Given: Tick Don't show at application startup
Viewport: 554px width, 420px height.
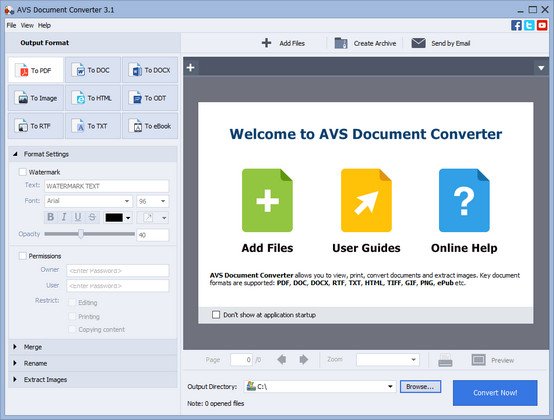Looking at the screenshot, I should click(216, 314).
